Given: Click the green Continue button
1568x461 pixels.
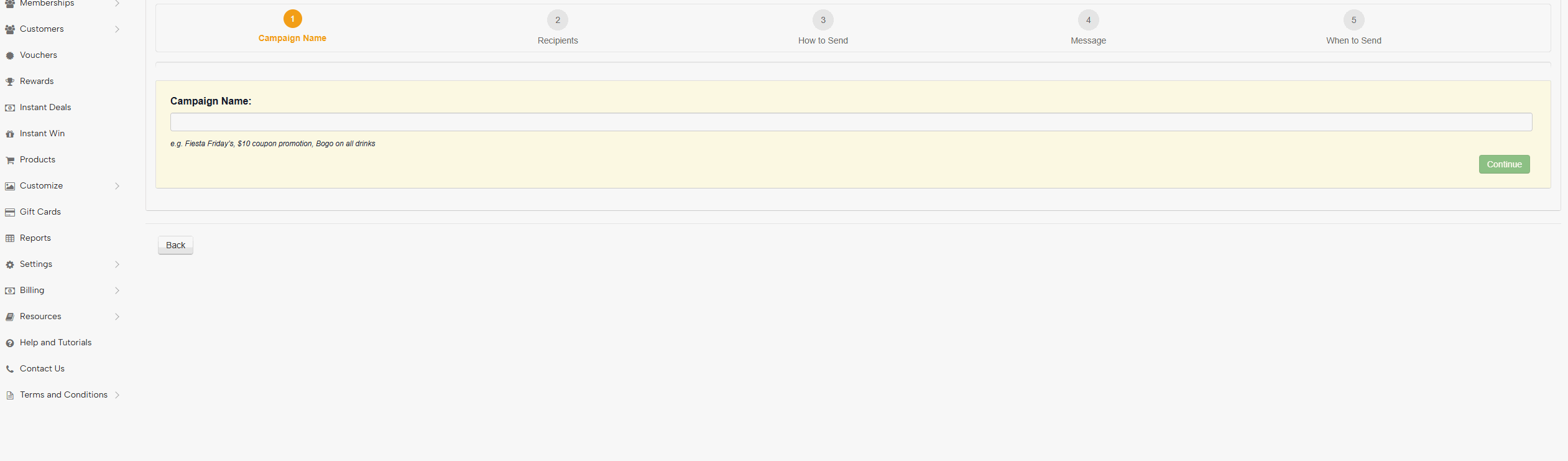Looking at the screenshot, I should (1505, 164).
